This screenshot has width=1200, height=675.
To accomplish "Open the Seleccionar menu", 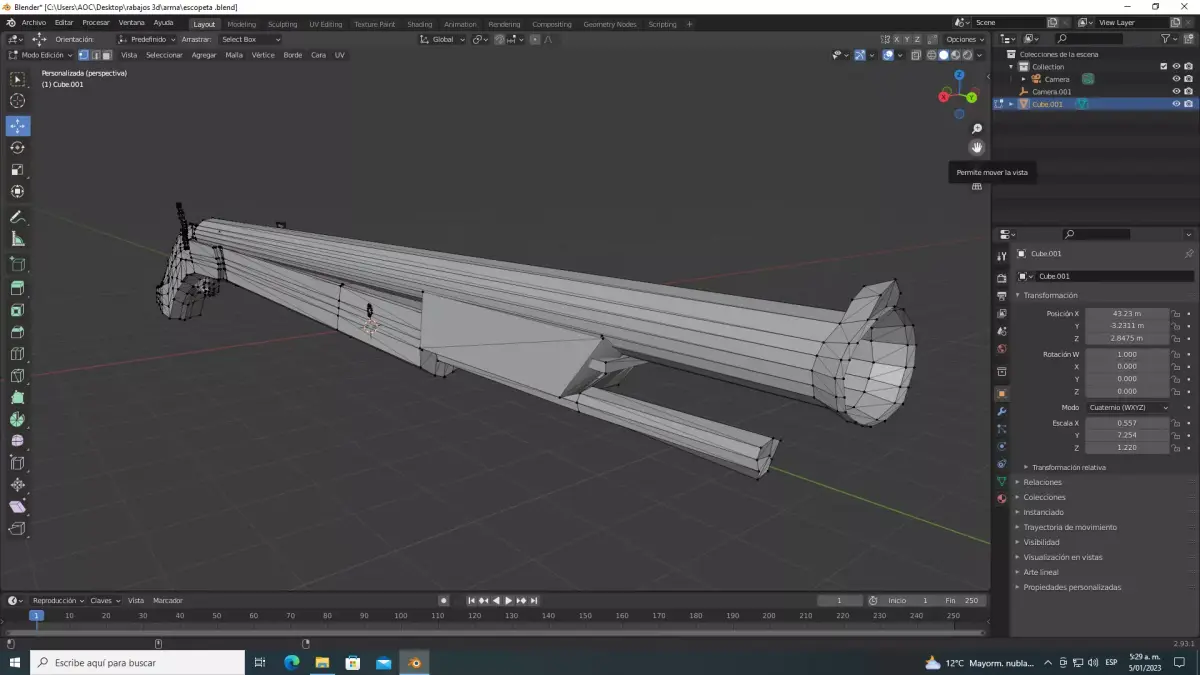I will point(164,55).
